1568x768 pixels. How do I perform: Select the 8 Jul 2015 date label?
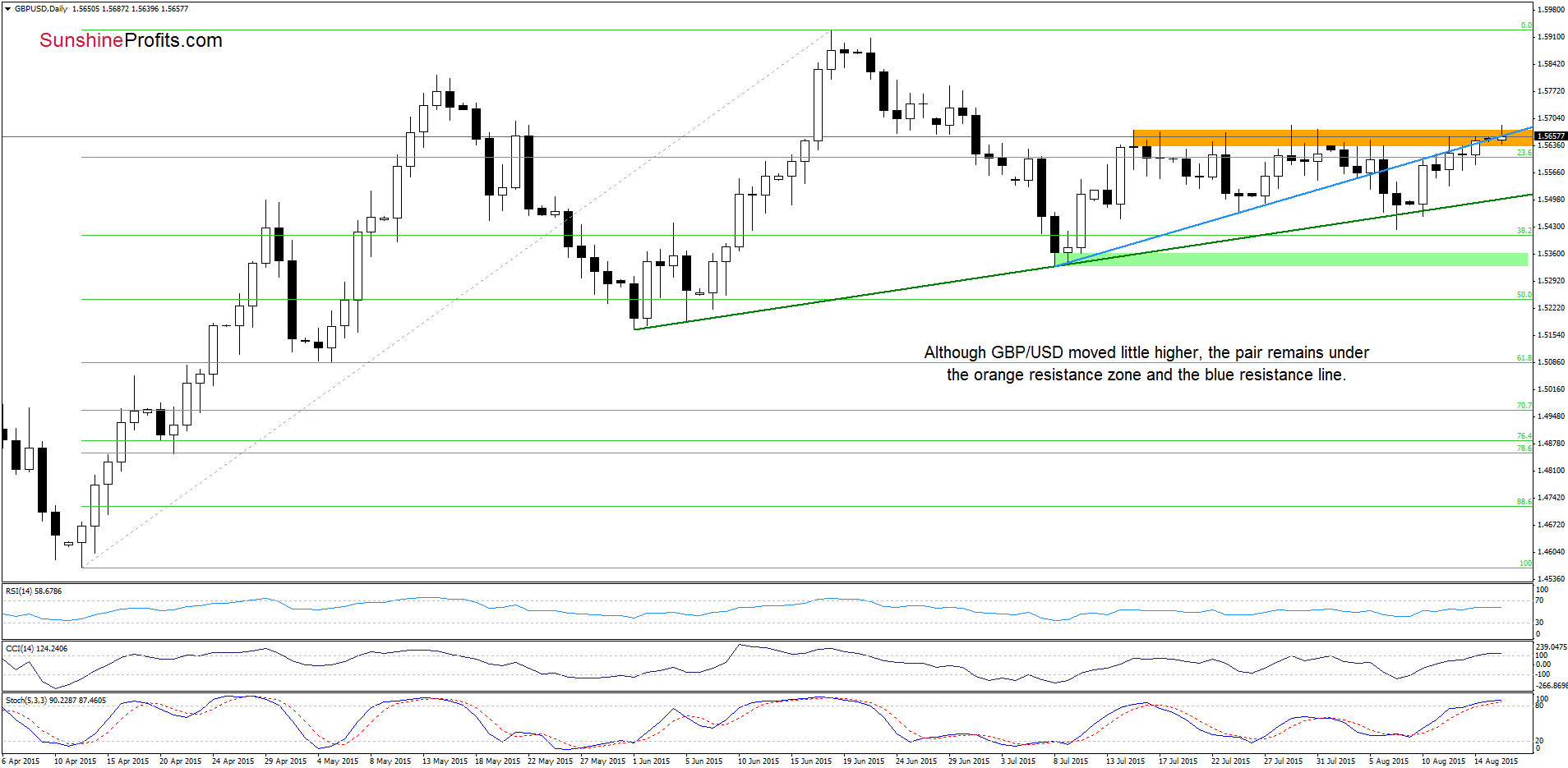pos(1071,761)
